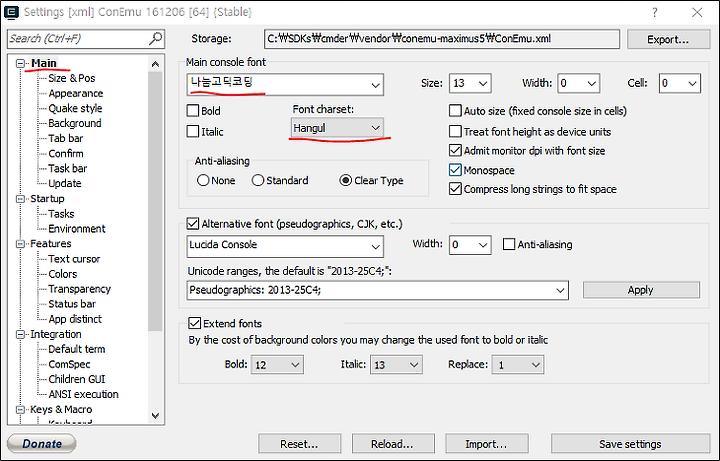The width and height of the screenshot is (720, 461).
Task: Click the Export... button
Action: tap(668, 39)
